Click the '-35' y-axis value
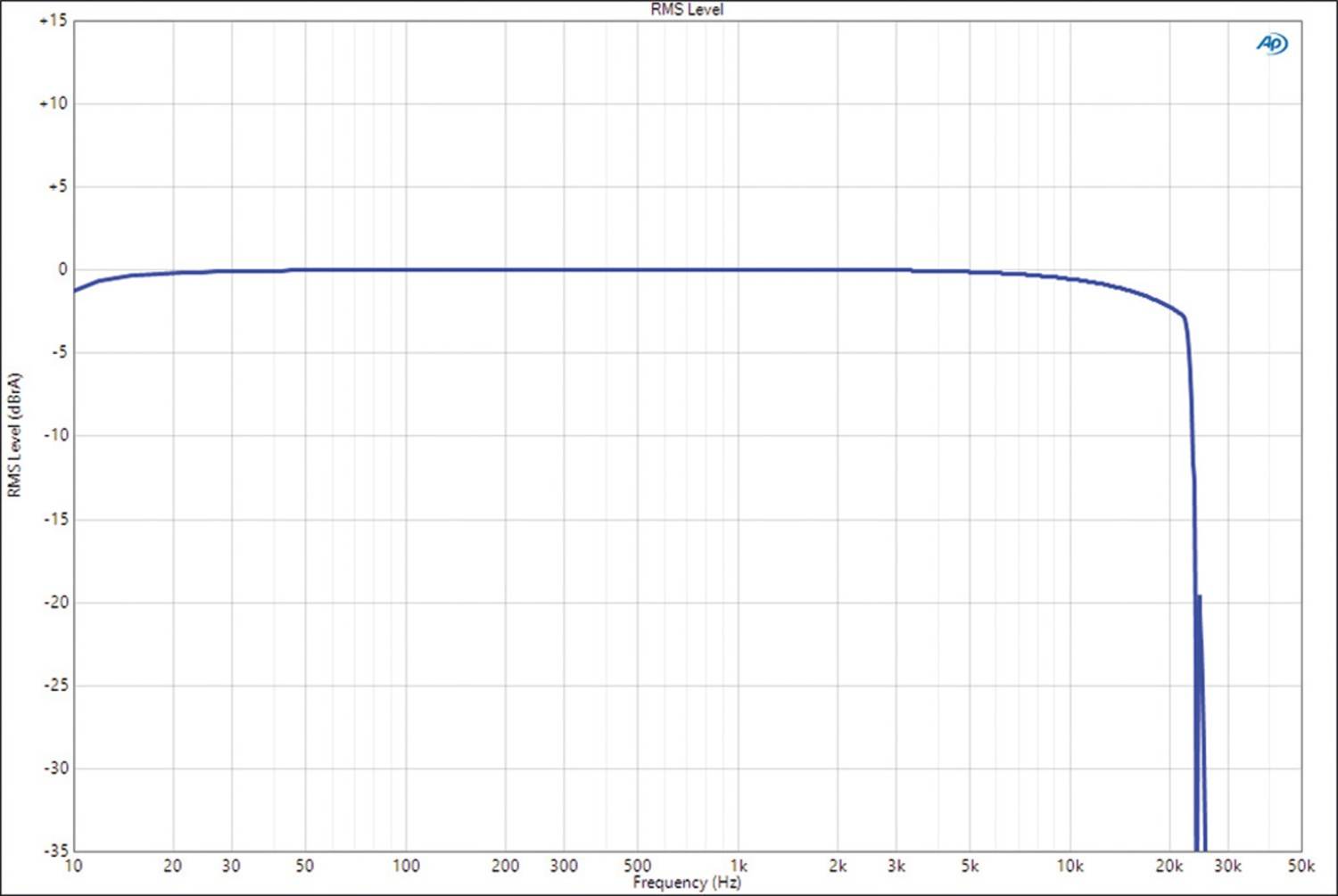The height and width of the screenshot is (896, 1338). pyautogui.click(x=55, y=851)
